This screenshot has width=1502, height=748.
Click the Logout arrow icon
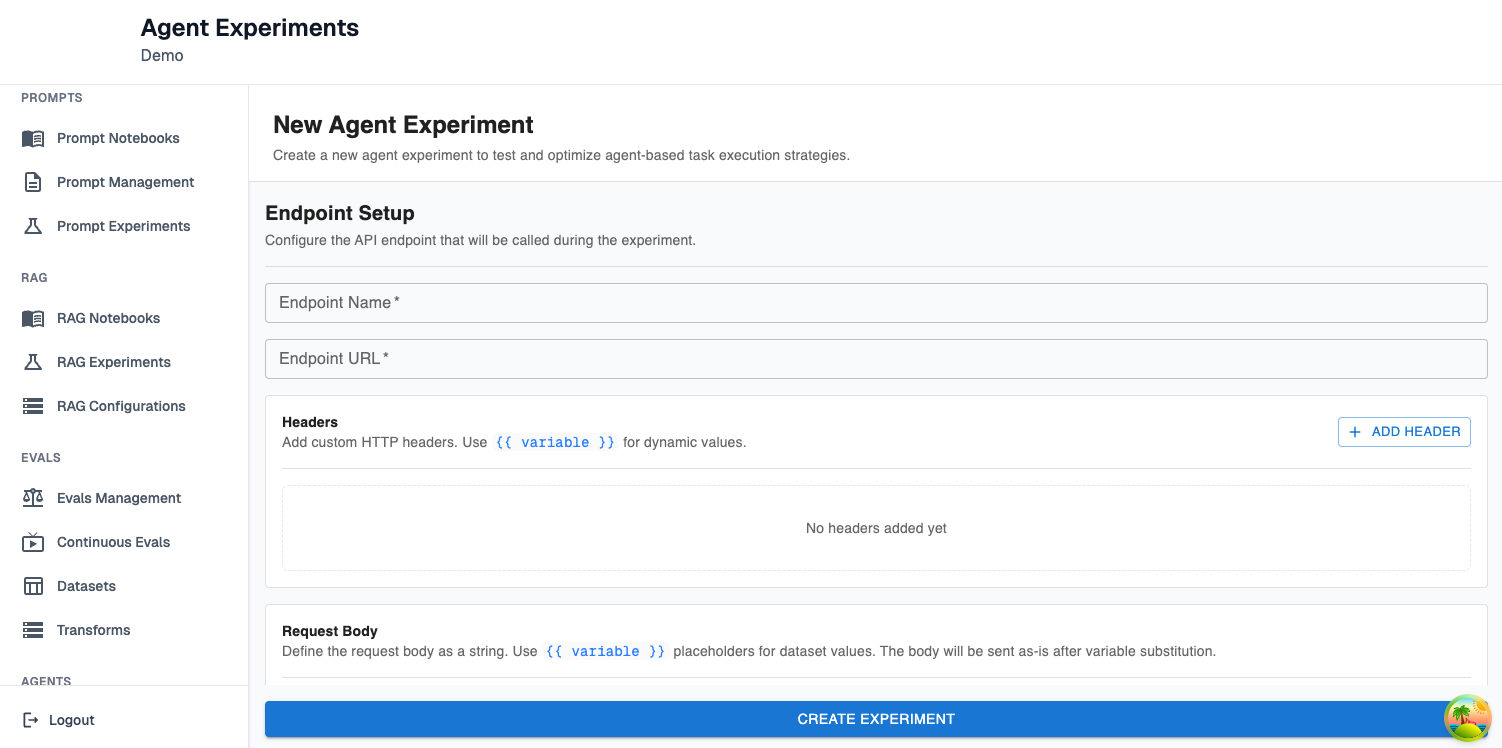click(x=31, y=720)
